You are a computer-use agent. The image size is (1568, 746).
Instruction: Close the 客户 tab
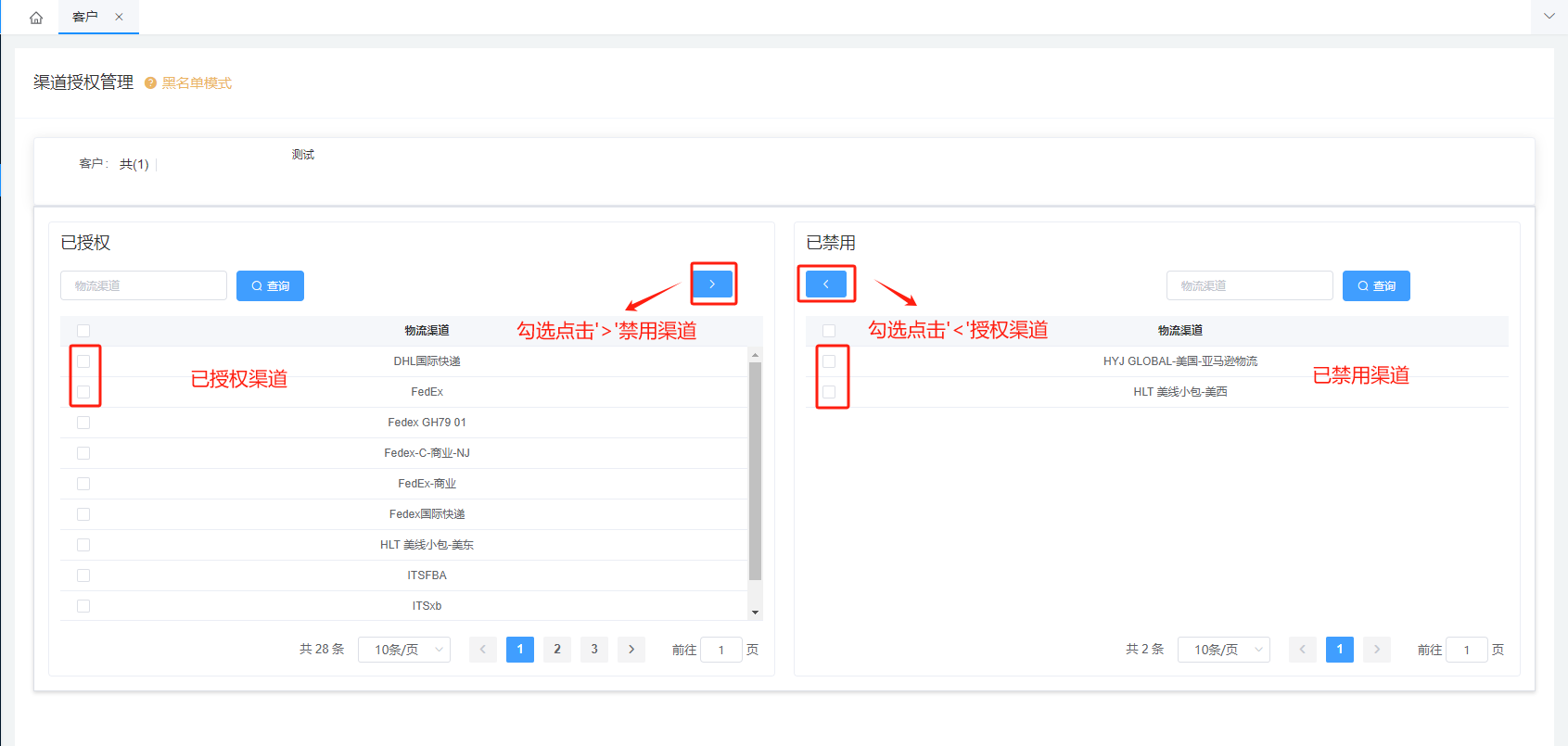tap(119, 17)
